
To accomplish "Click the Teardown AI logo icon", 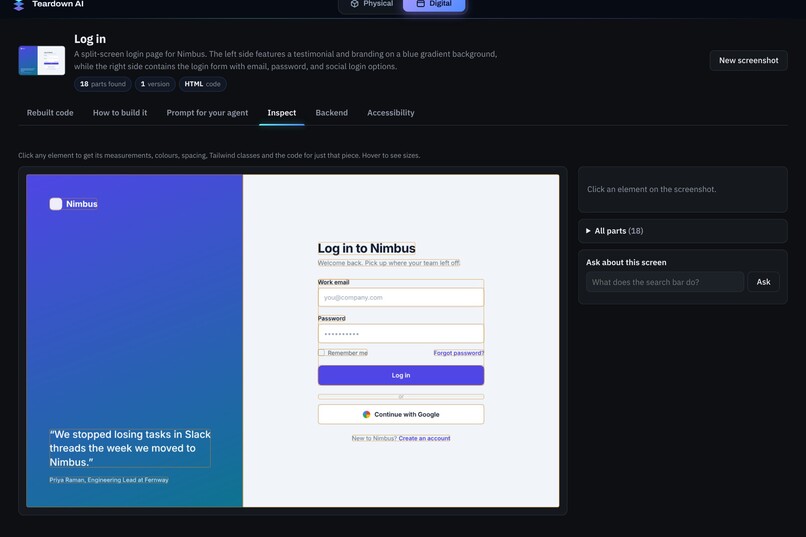I will tap(19, 5).
